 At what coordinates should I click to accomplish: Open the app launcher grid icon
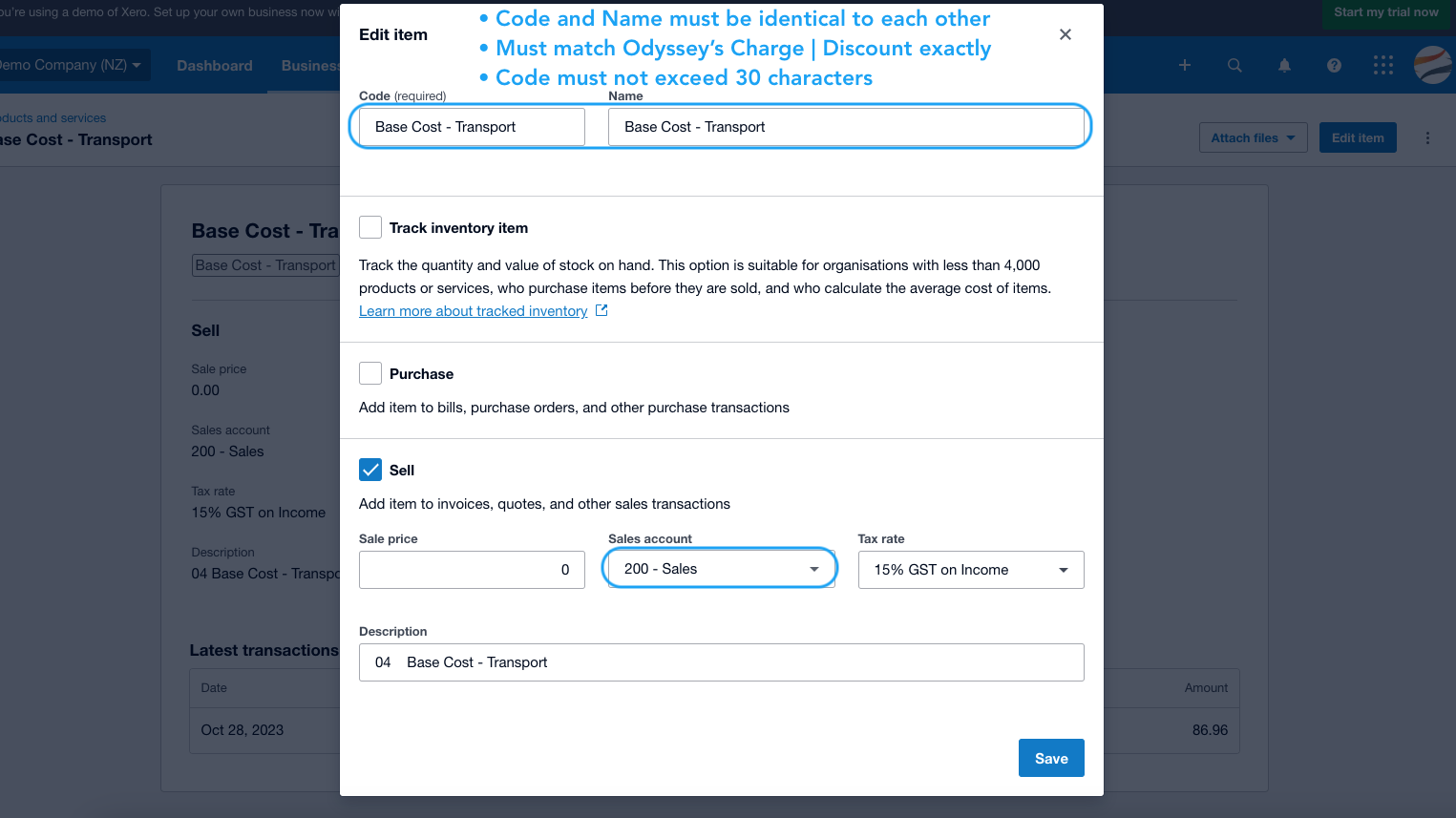(1383, 65)
